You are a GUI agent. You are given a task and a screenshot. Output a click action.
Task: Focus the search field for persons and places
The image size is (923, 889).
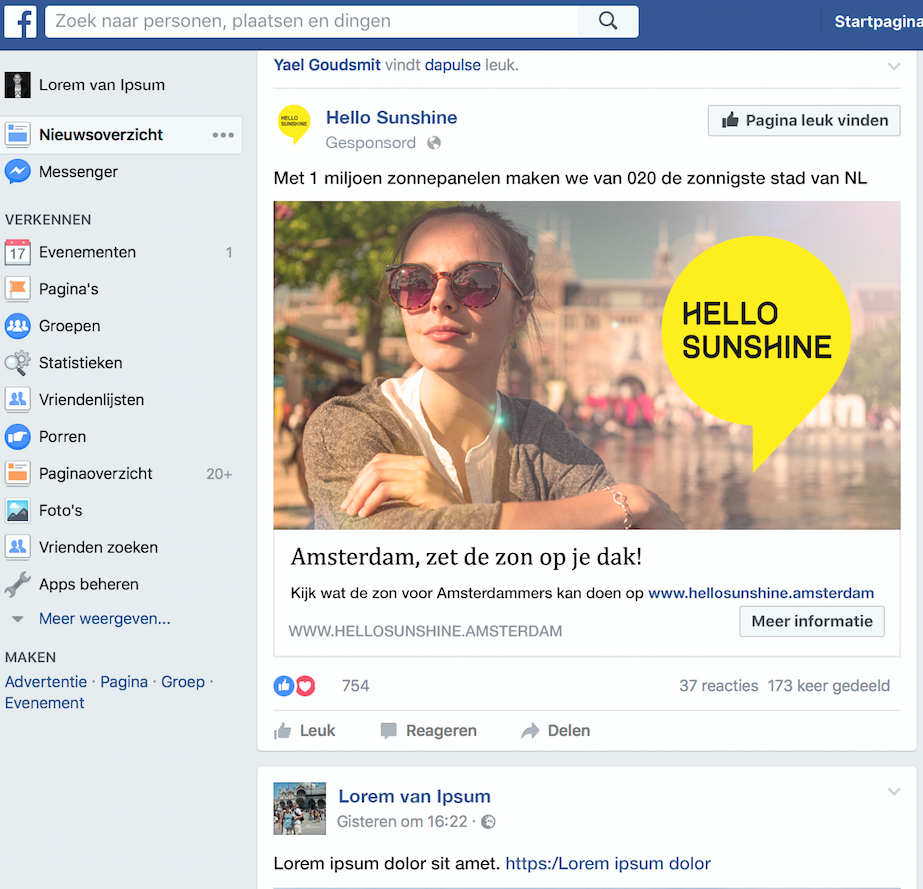311,21
